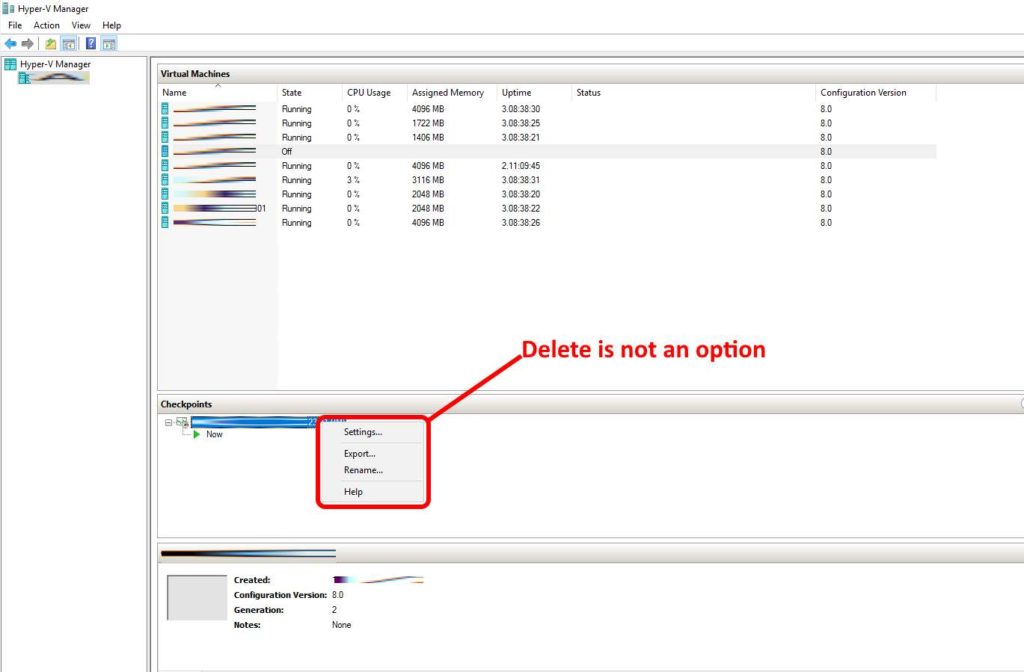Choose Settings... from the context menu
1024x672 pixels.
tap(362, 433)
